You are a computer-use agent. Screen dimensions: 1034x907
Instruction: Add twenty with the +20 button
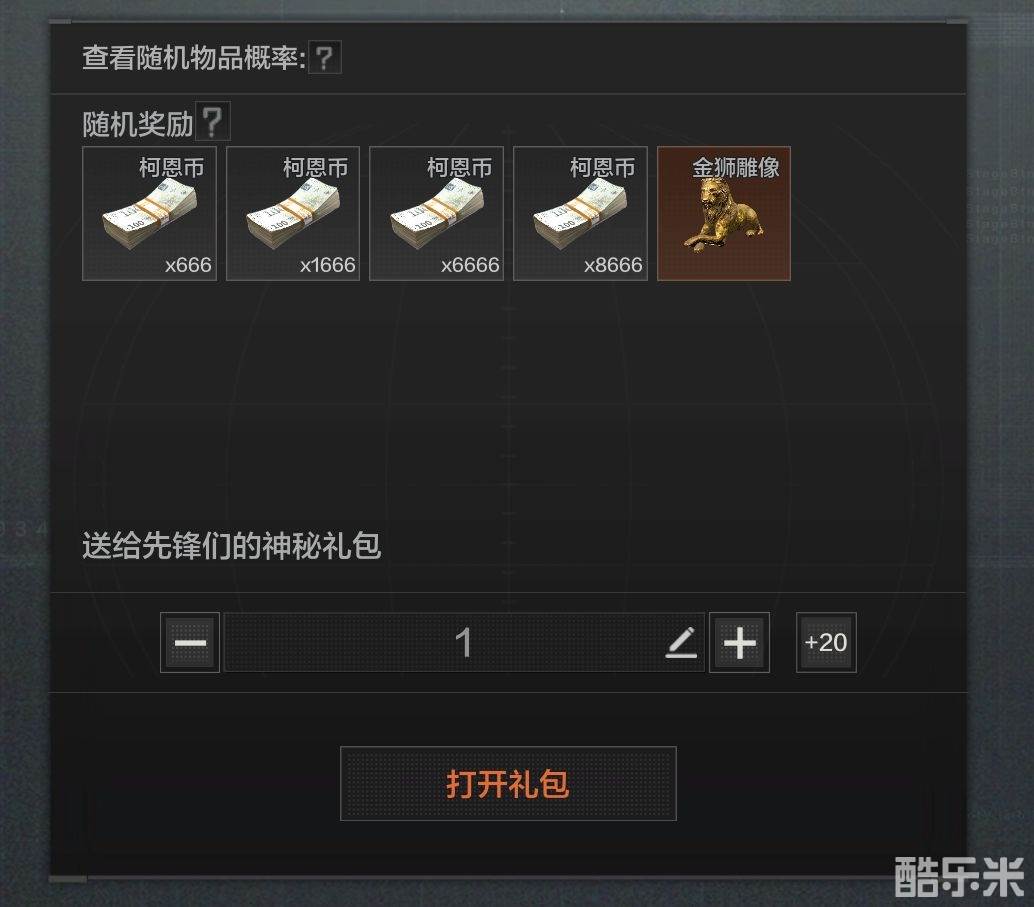826,642
